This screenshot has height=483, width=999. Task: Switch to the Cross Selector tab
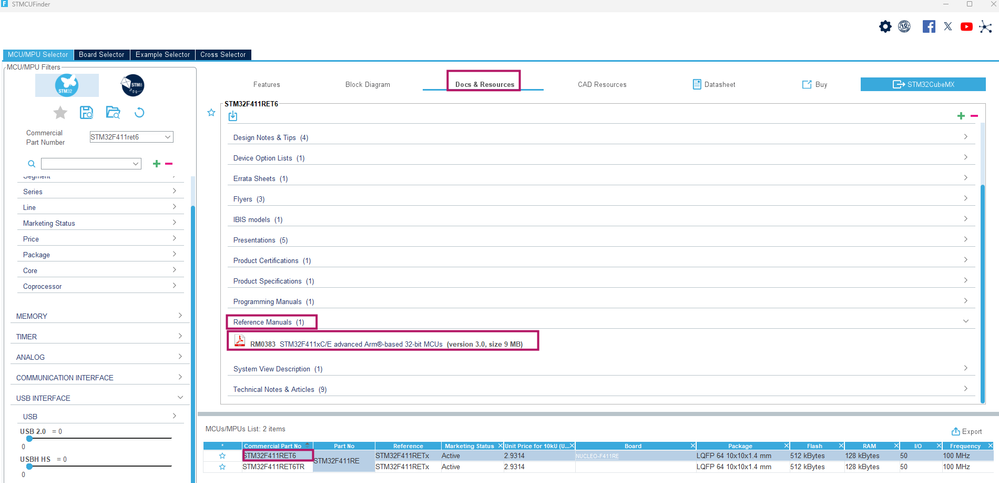pyautogui.click(x=223, y=55)
